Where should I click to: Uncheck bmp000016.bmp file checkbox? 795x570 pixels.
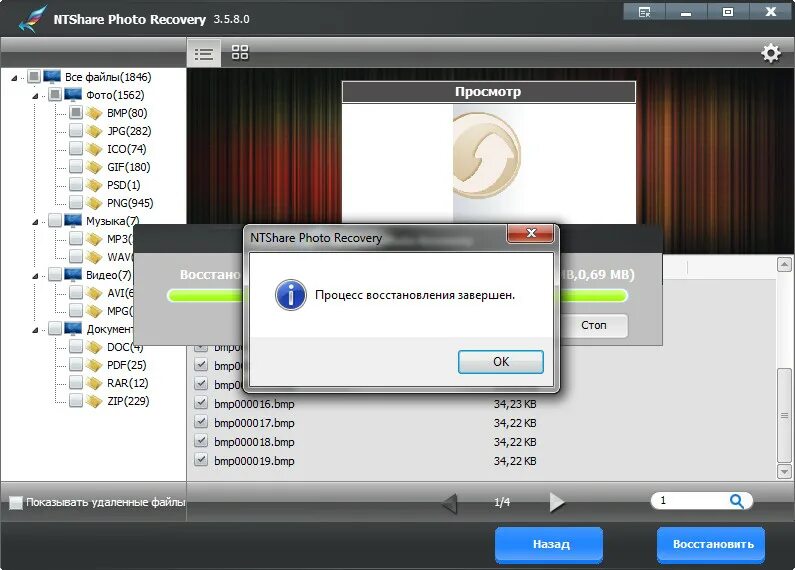(x=201, y=403)
